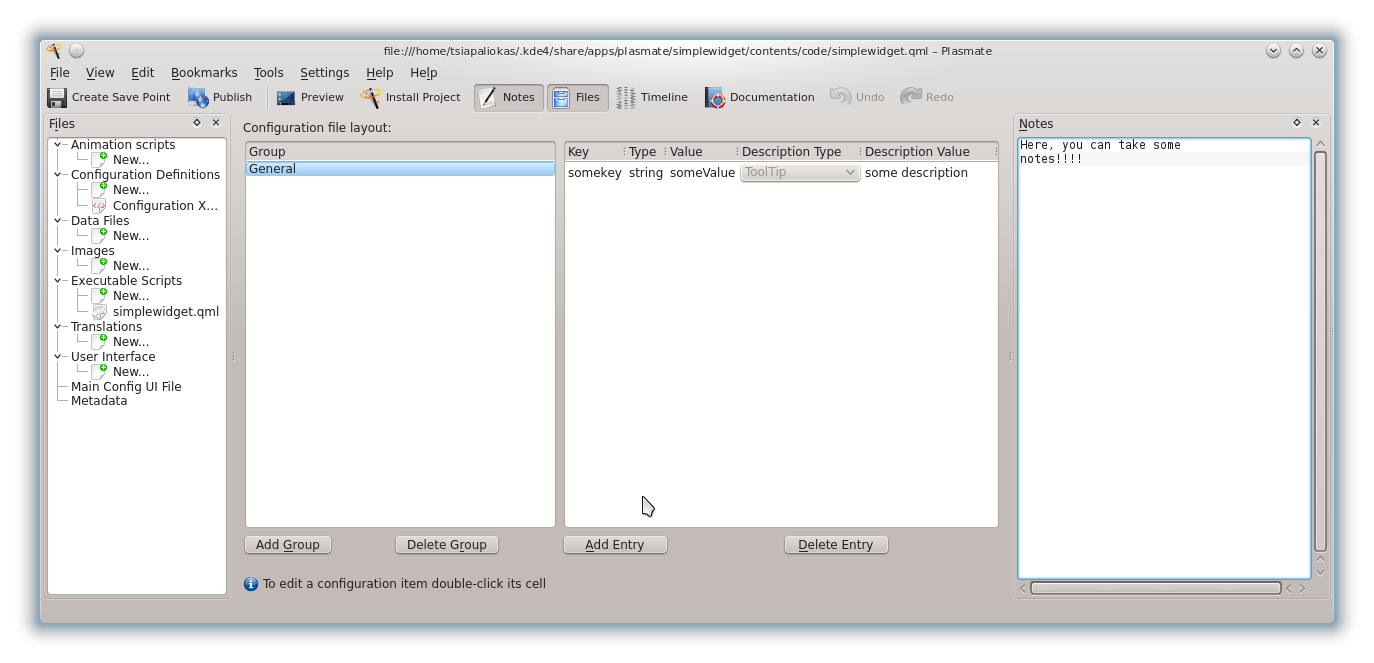Collapse the Animation scripts tree branch
The image size is (1374, 663).
point(60,144)
